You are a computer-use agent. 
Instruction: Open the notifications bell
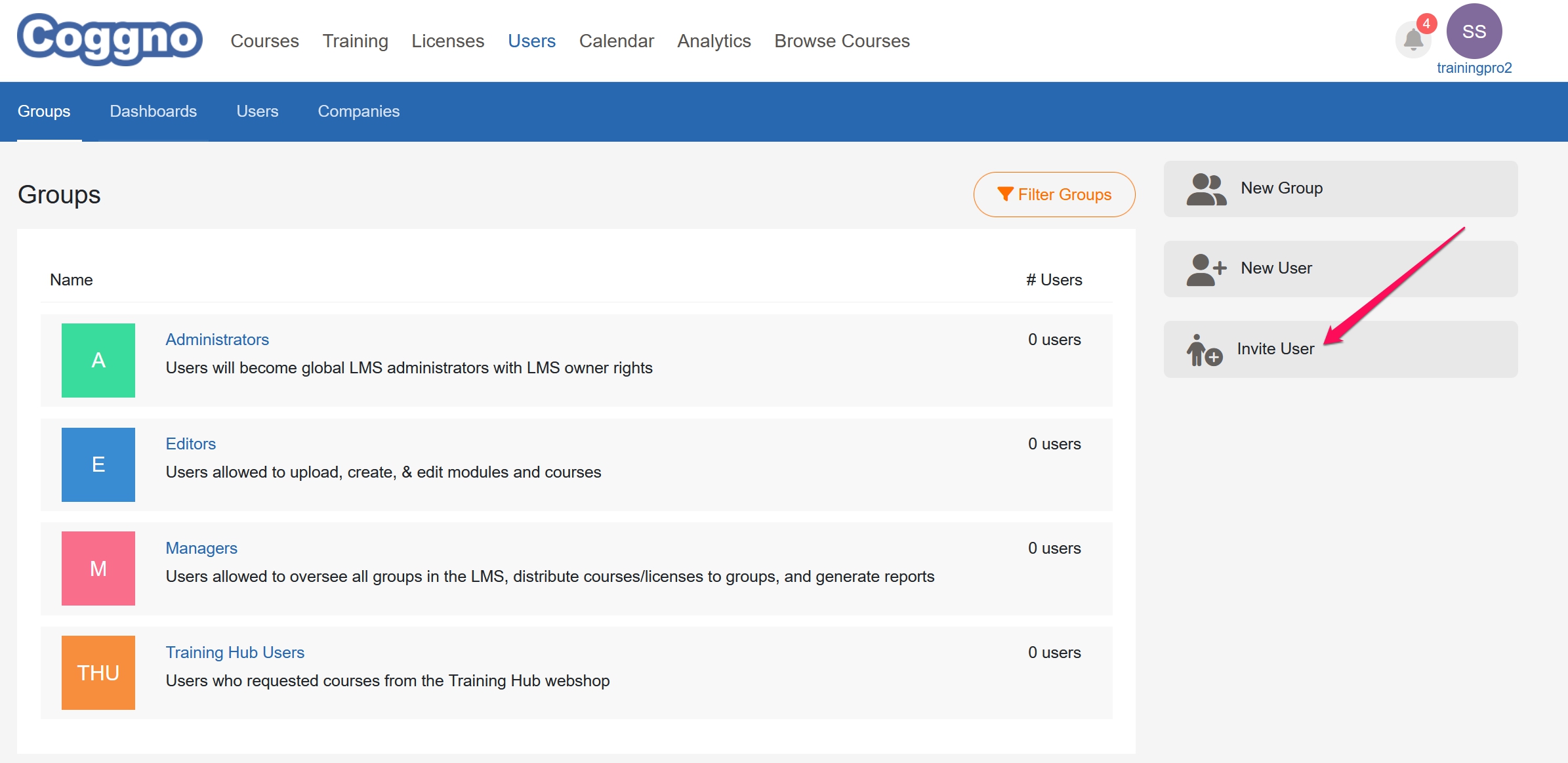click(x=1413, y=40)
